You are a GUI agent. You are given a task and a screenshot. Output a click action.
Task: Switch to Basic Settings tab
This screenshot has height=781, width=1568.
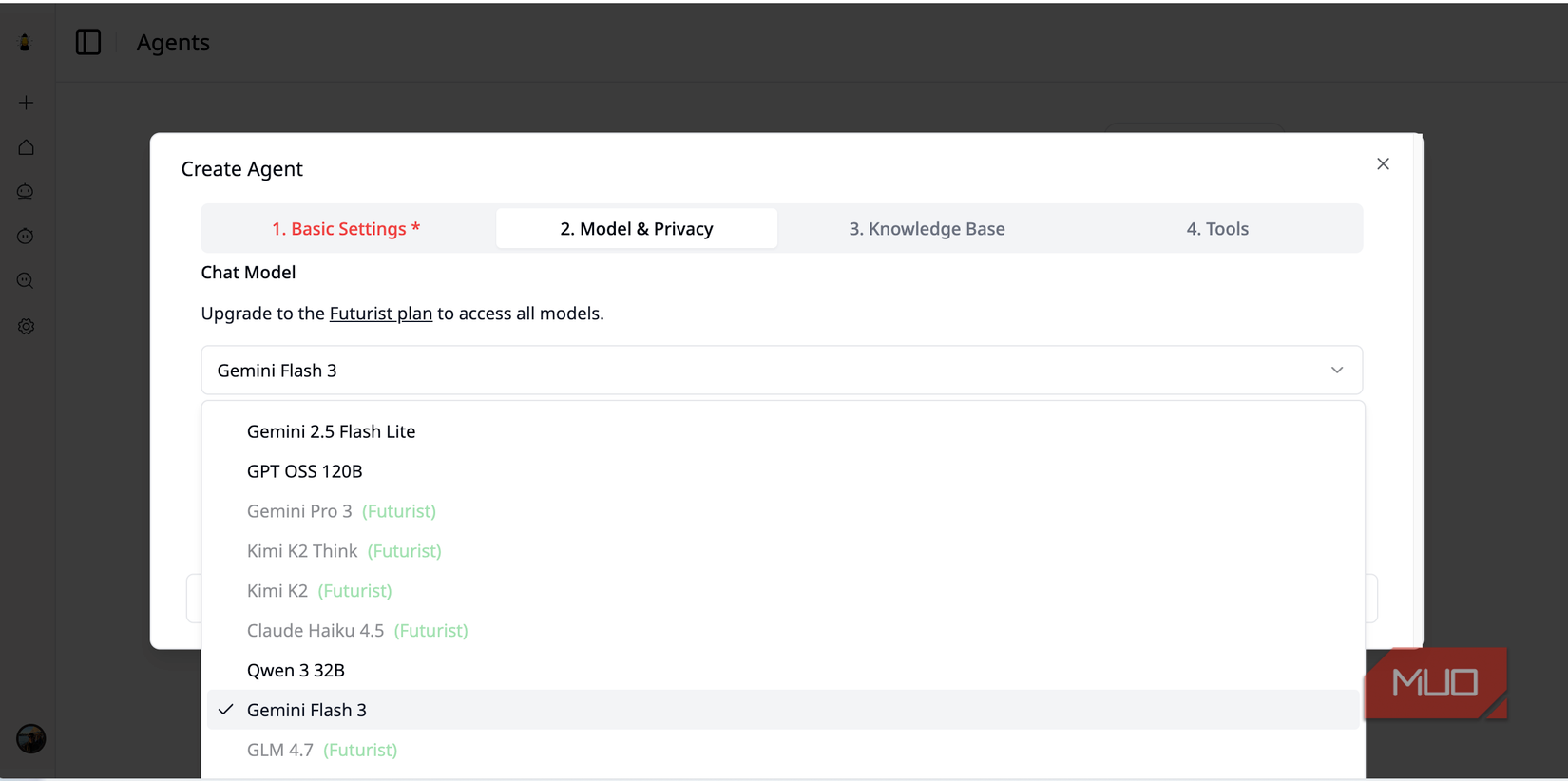(x=346, y=229)
